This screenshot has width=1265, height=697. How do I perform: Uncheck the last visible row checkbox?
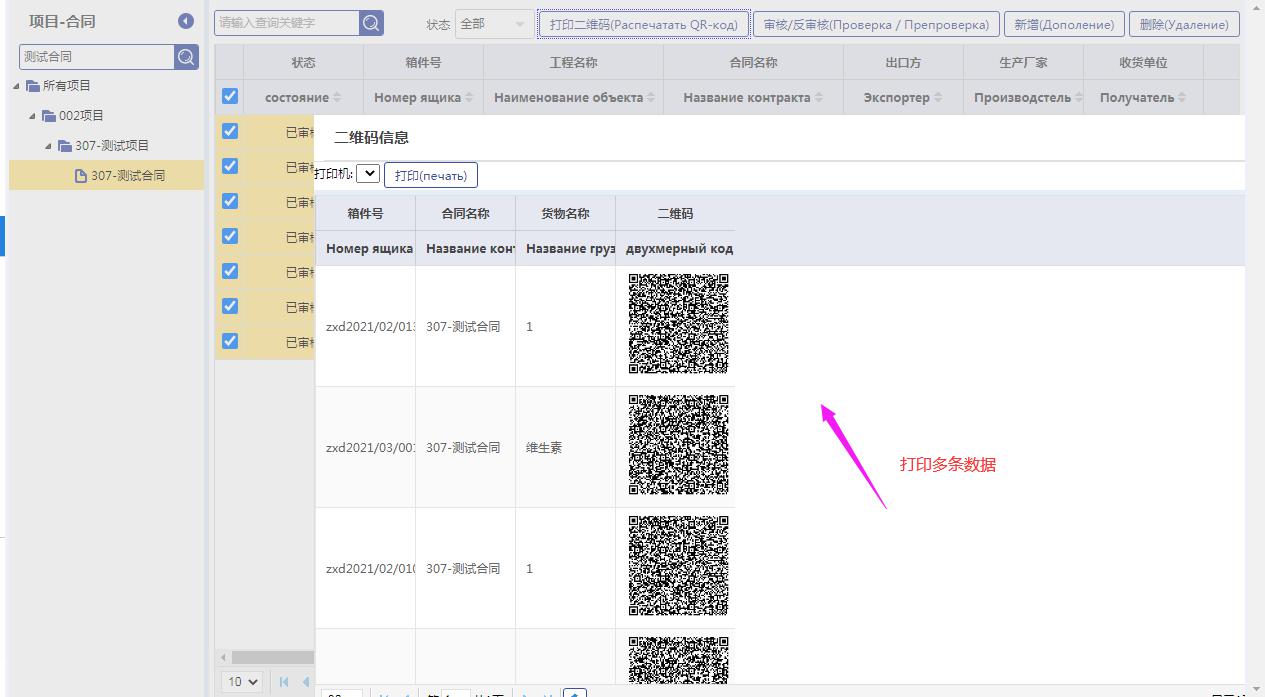tap(230, 341)
